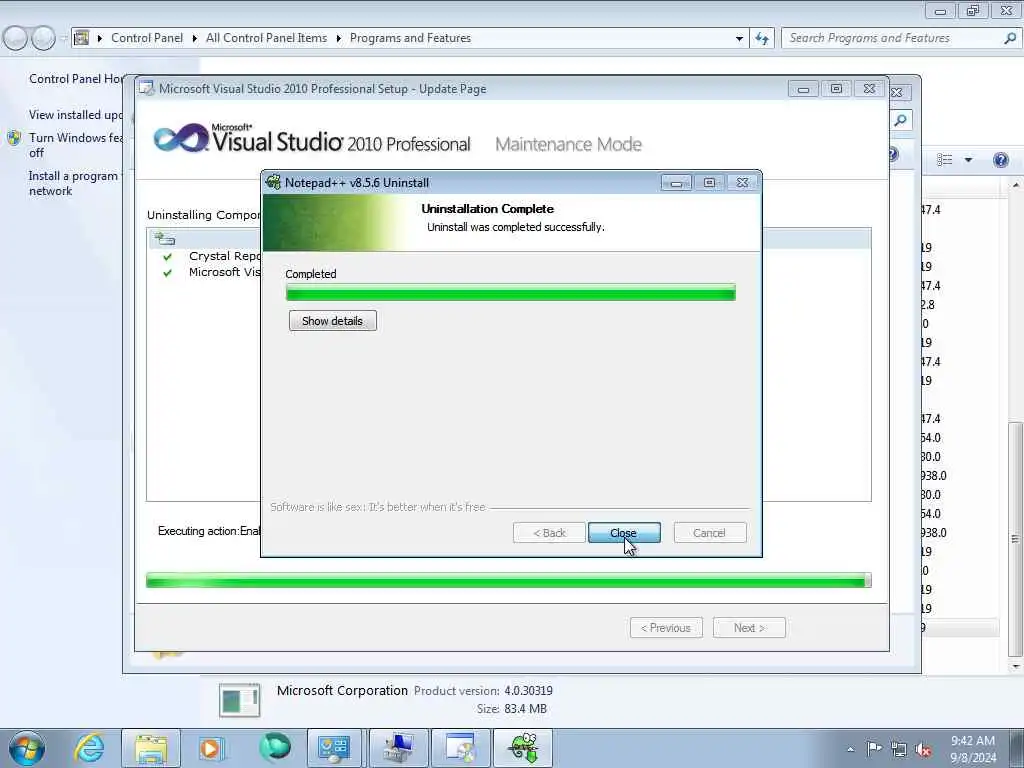Switch to Visual Studio setup disc taskbar item
This screenshot has height=768, width=1024.
point(460,748)
